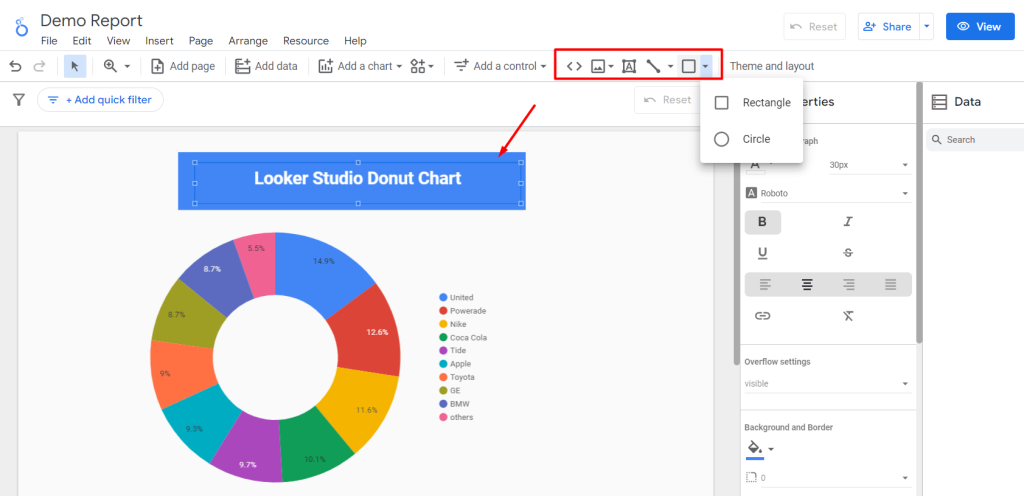
Task: Open the Resource menu
Action: (x=306, y=40)
